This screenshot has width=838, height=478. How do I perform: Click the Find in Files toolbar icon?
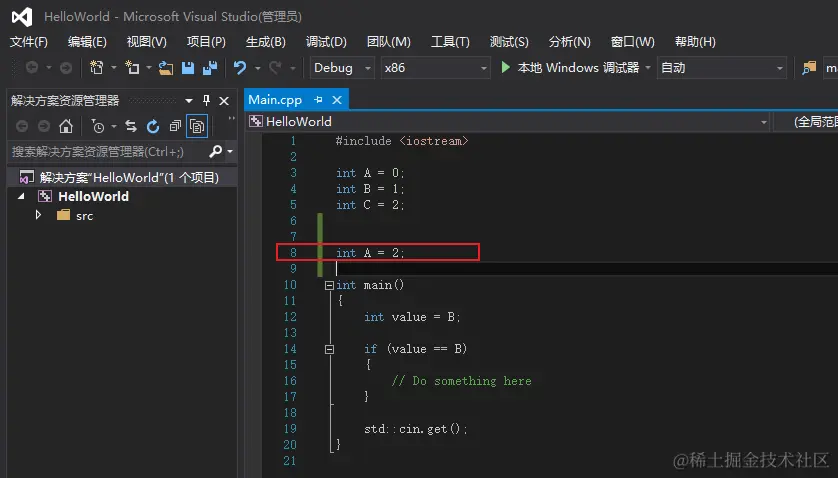[809, 67]
